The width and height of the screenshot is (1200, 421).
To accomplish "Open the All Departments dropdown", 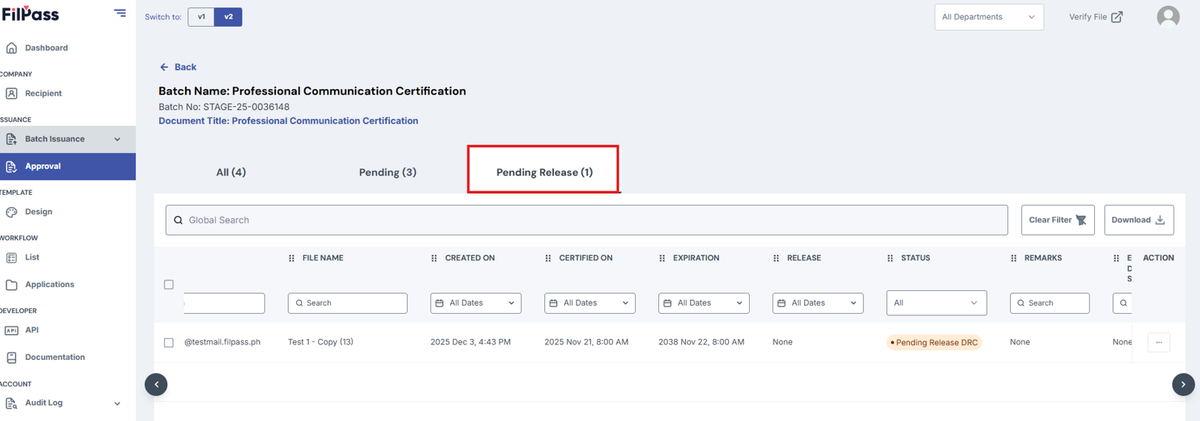I will tap(989, 17).
